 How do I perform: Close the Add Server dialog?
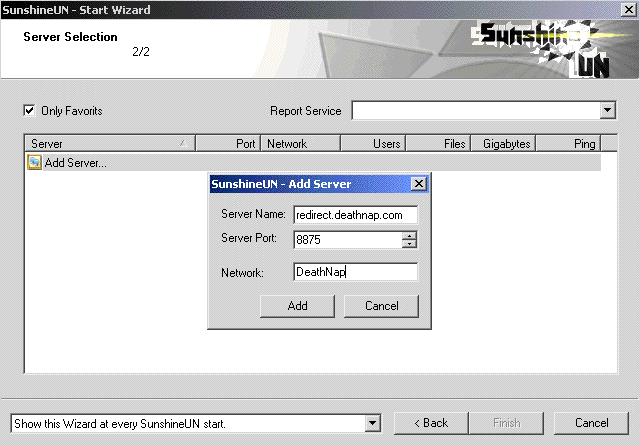(419, 184)
